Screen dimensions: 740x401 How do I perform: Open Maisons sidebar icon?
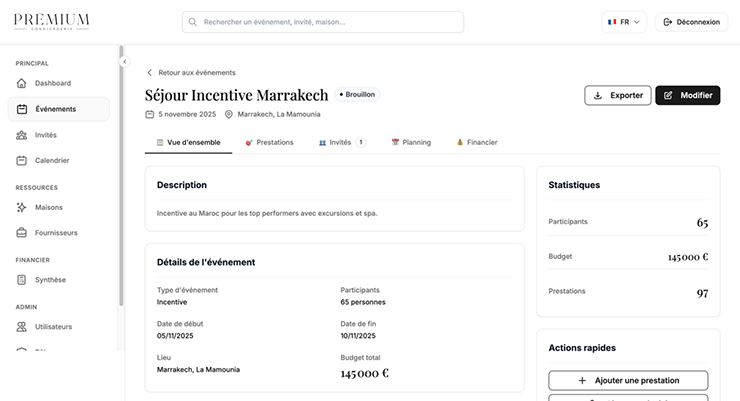(x=22, y=207)
